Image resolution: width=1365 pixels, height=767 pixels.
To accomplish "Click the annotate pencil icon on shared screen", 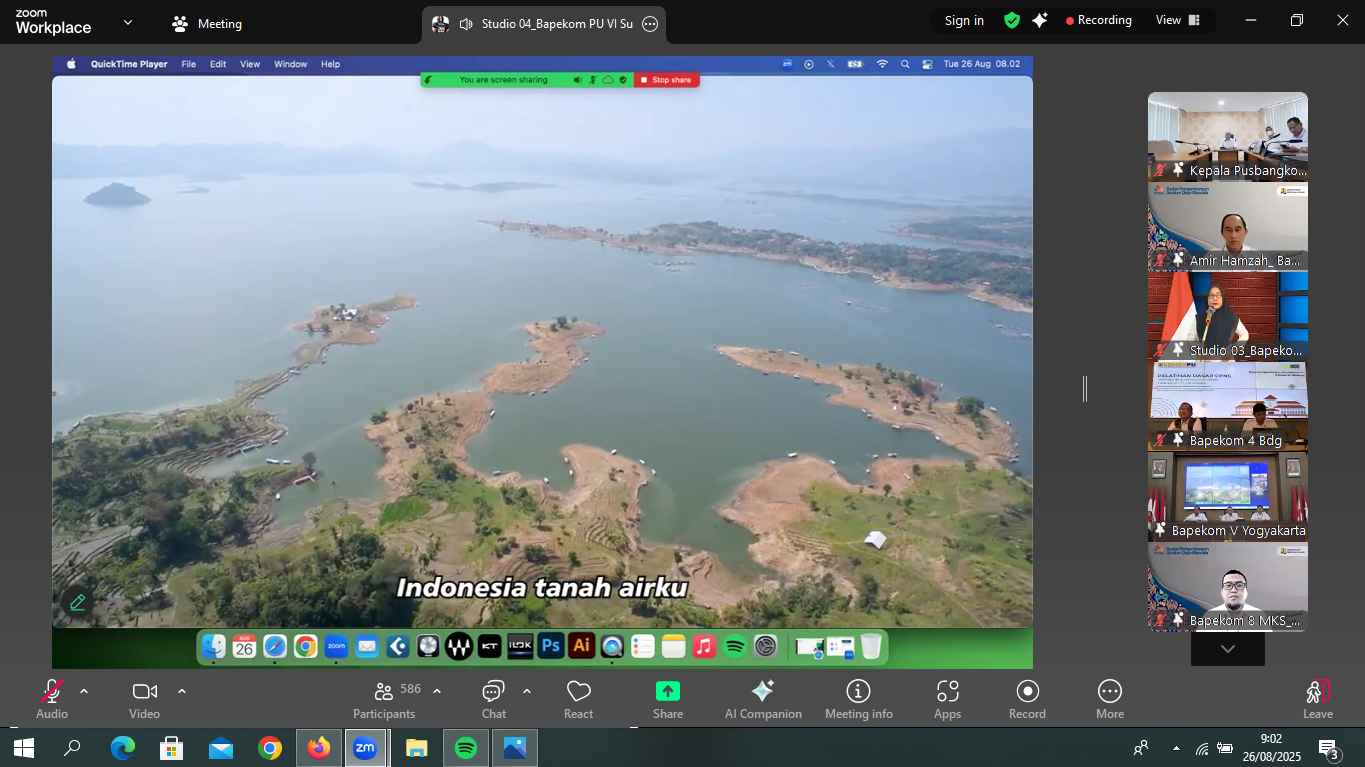I will coord(77,602).
